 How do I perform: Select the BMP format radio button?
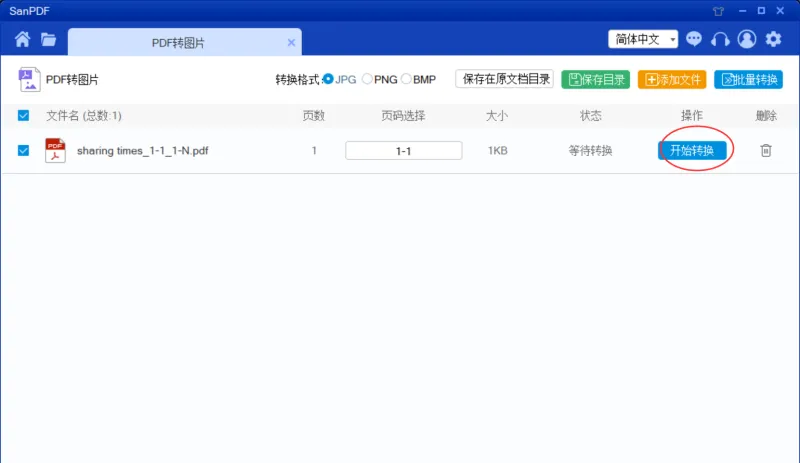click(x=406, y=79)
